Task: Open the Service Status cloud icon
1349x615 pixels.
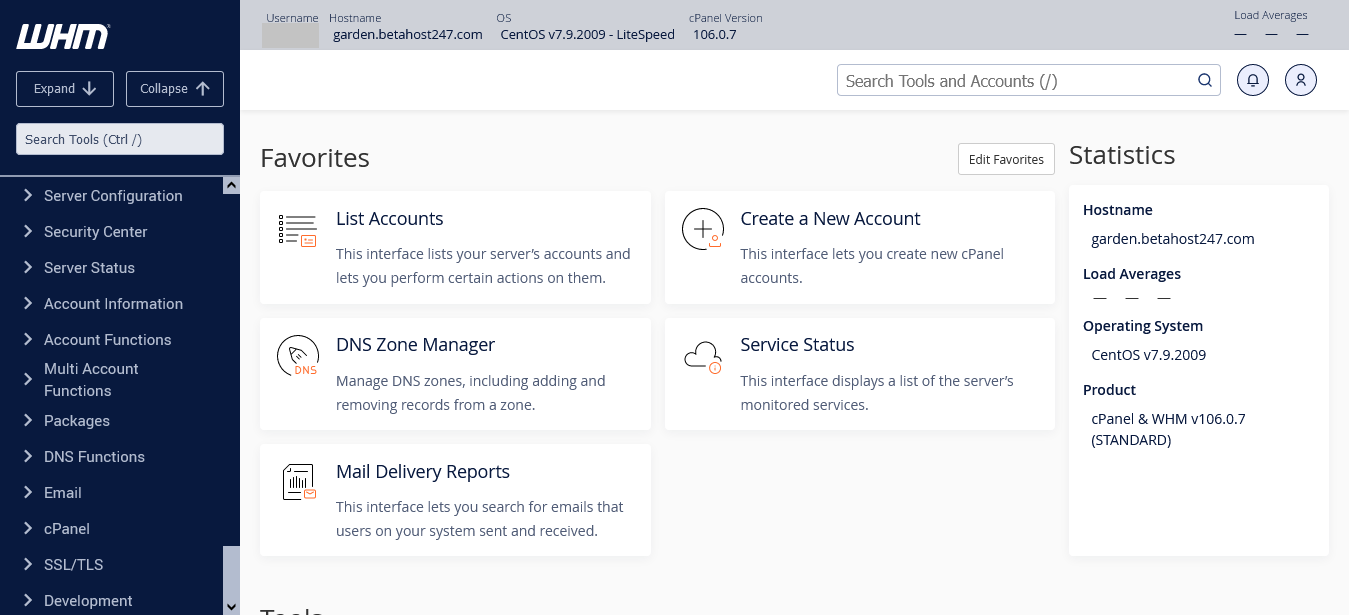Action: [702, 356]
